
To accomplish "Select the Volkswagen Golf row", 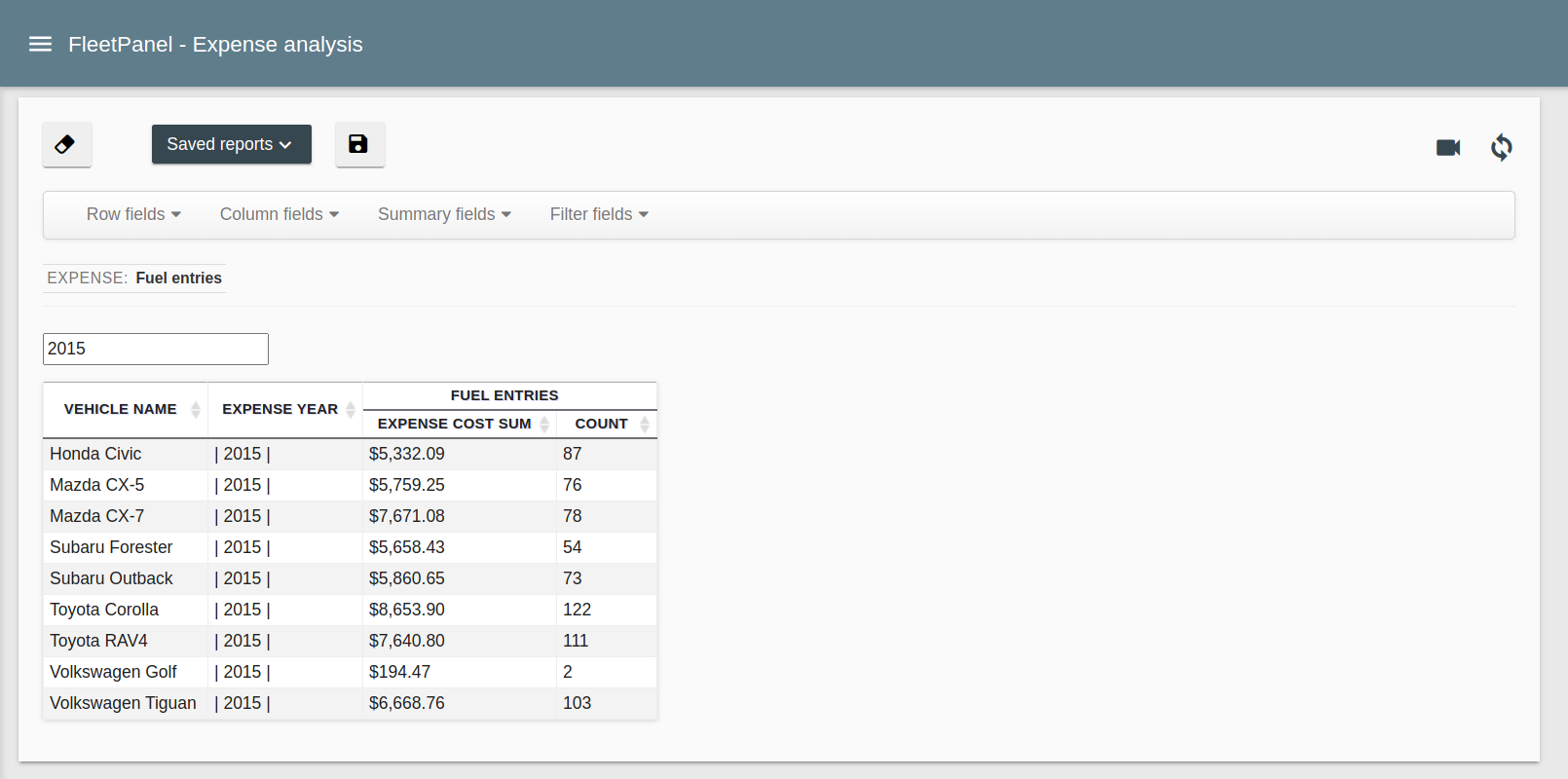I will pos(350,672).
